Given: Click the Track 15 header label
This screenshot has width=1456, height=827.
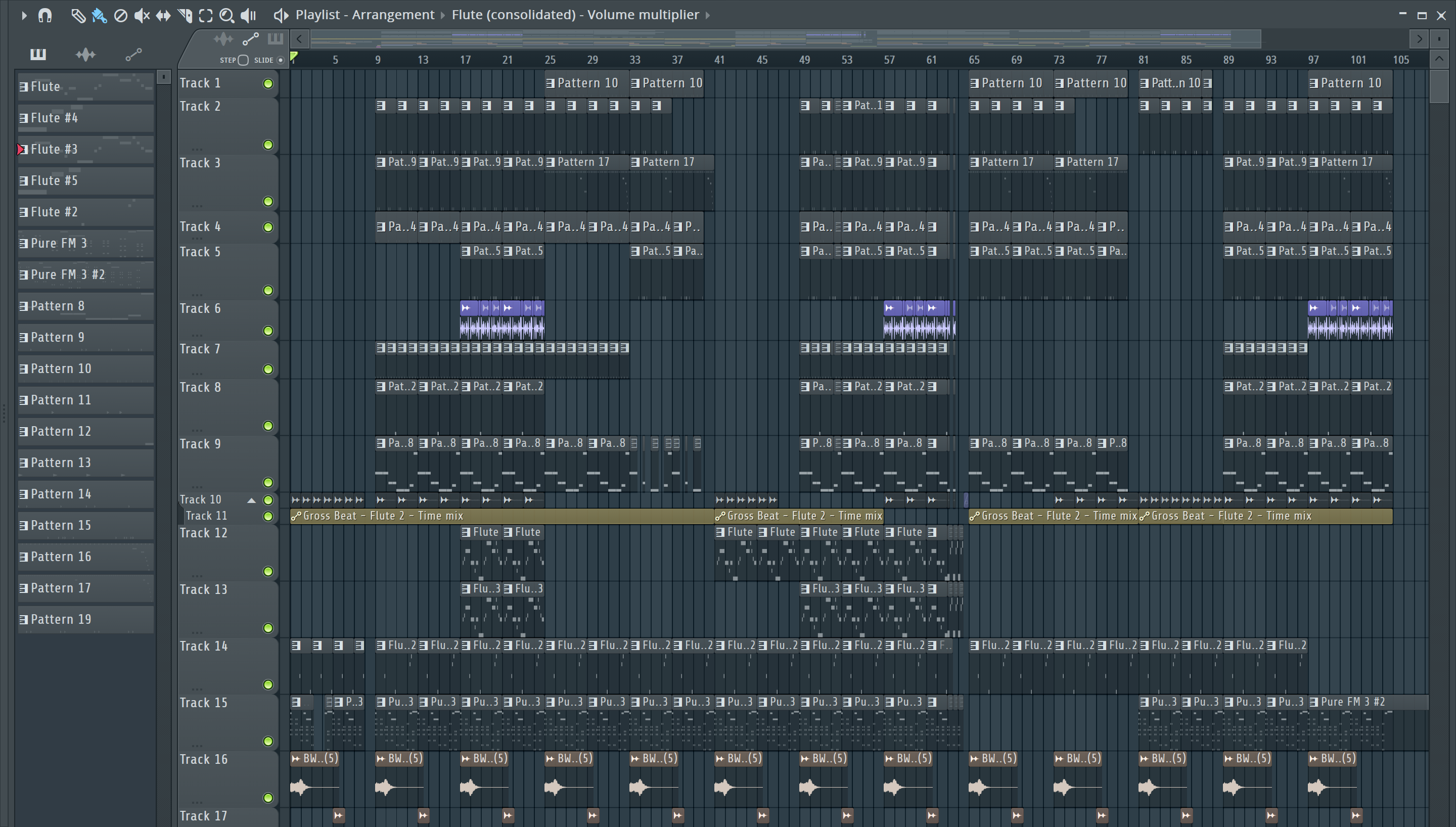Looking at the screenshot, I should (203, 703).
